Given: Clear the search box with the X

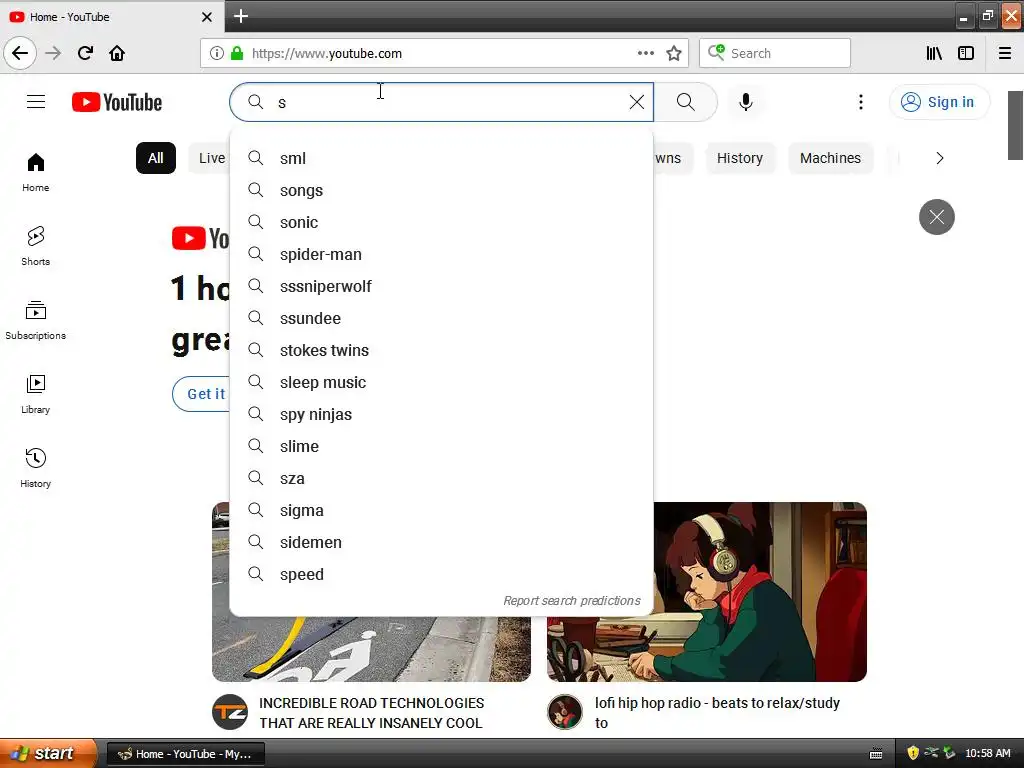Looking at the screenshot, I should click(637, 102).
